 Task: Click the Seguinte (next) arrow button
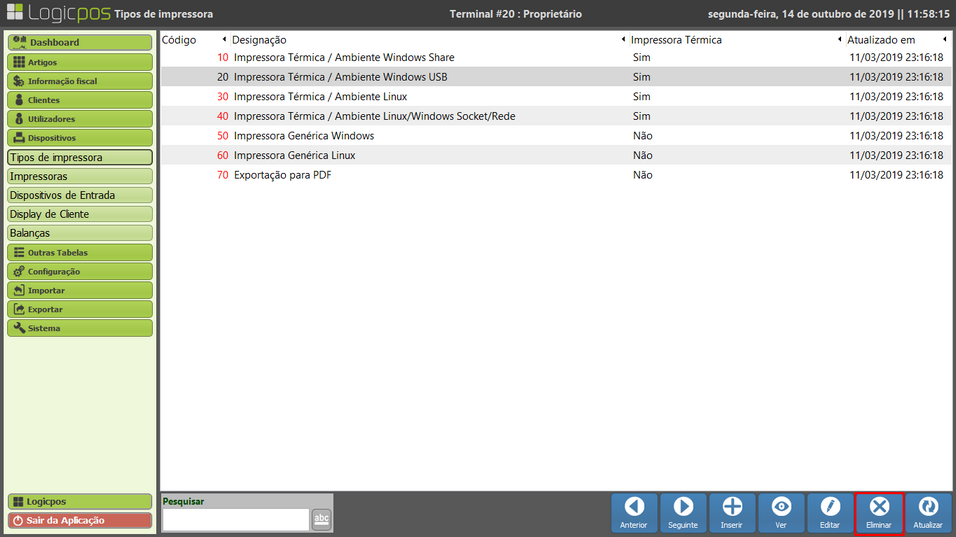(683, 512)
